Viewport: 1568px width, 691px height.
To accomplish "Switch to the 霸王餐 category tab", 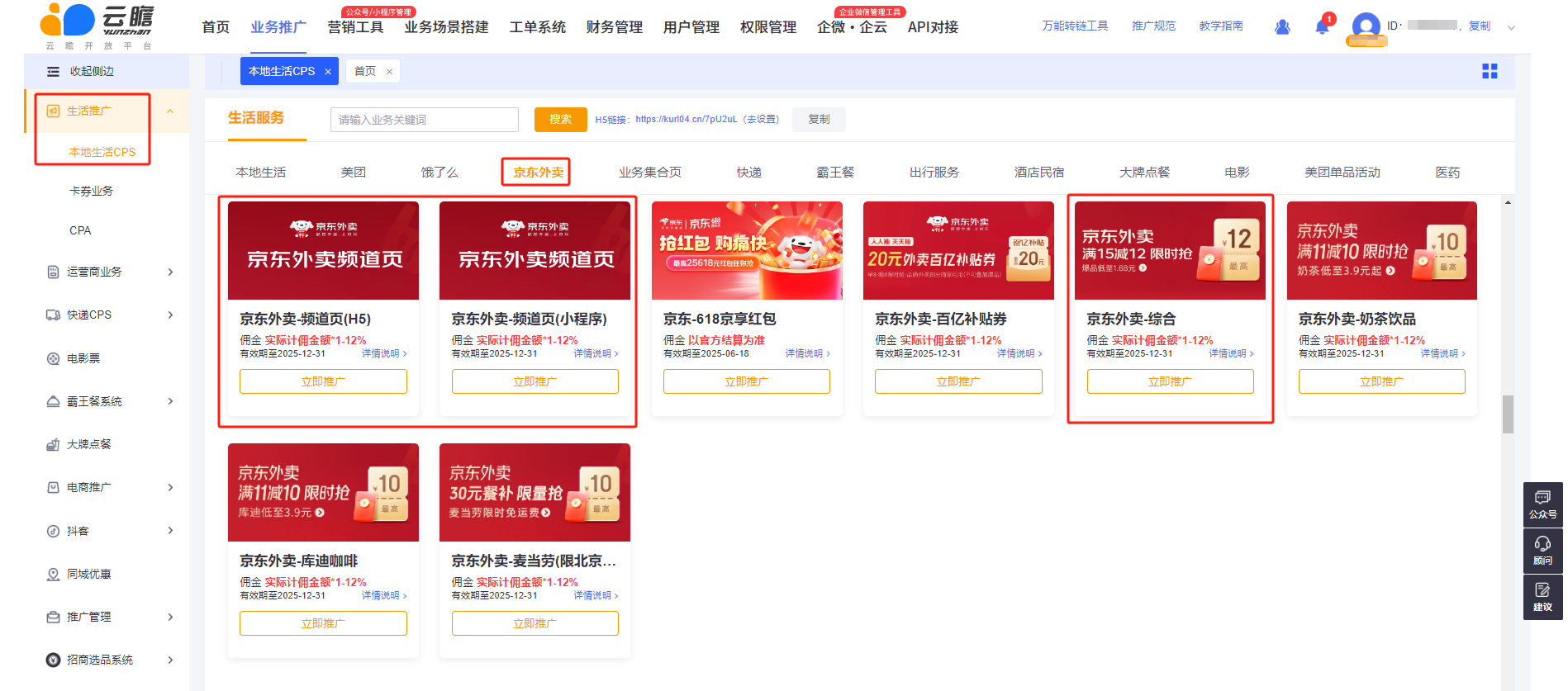I will [835, 173].
